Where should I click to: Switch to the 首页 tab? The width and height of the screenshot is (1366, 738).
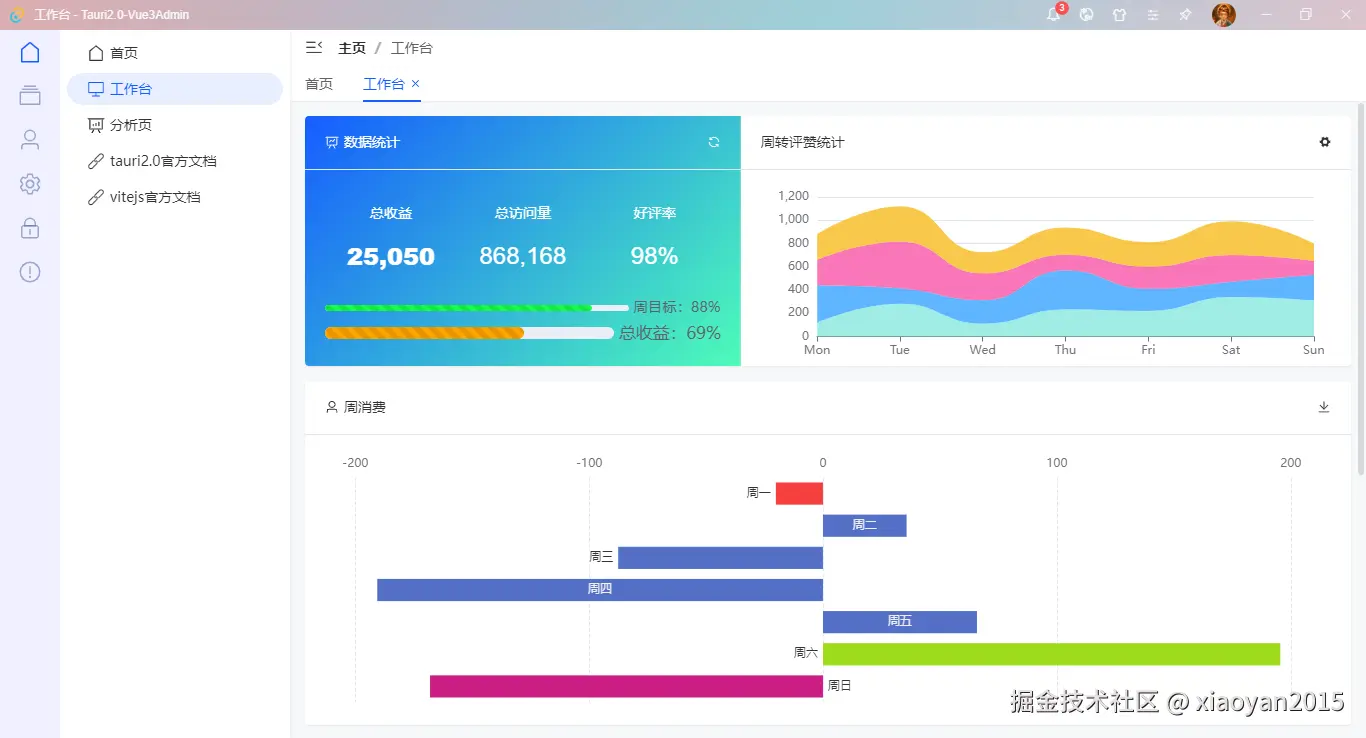[318, 84]
